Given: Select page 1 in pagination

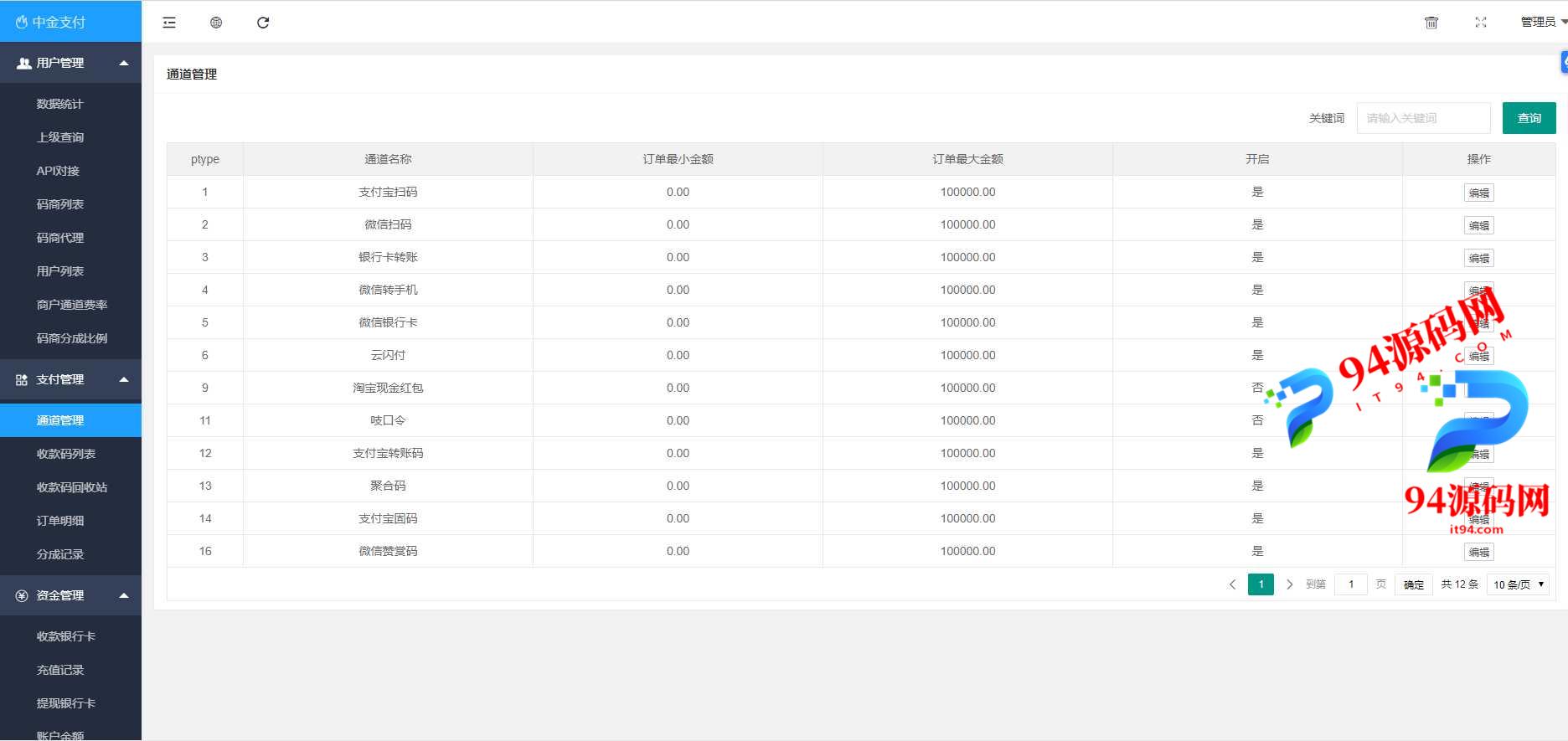Looking at the screenshot, I should point(1261,584).
